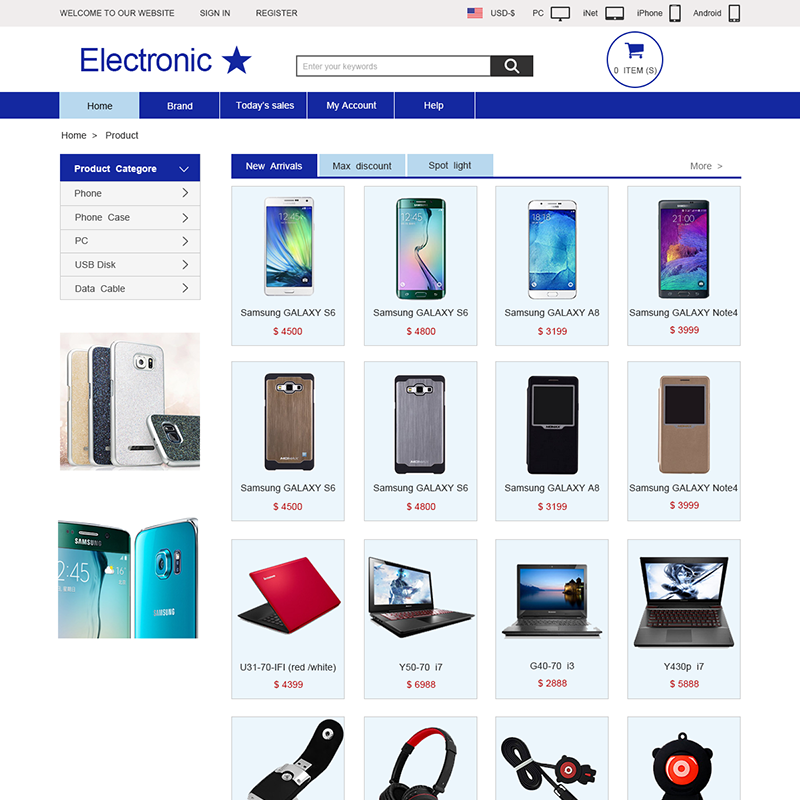
Task: Expand the Phone Case category arrow
Action: point(185,218)
